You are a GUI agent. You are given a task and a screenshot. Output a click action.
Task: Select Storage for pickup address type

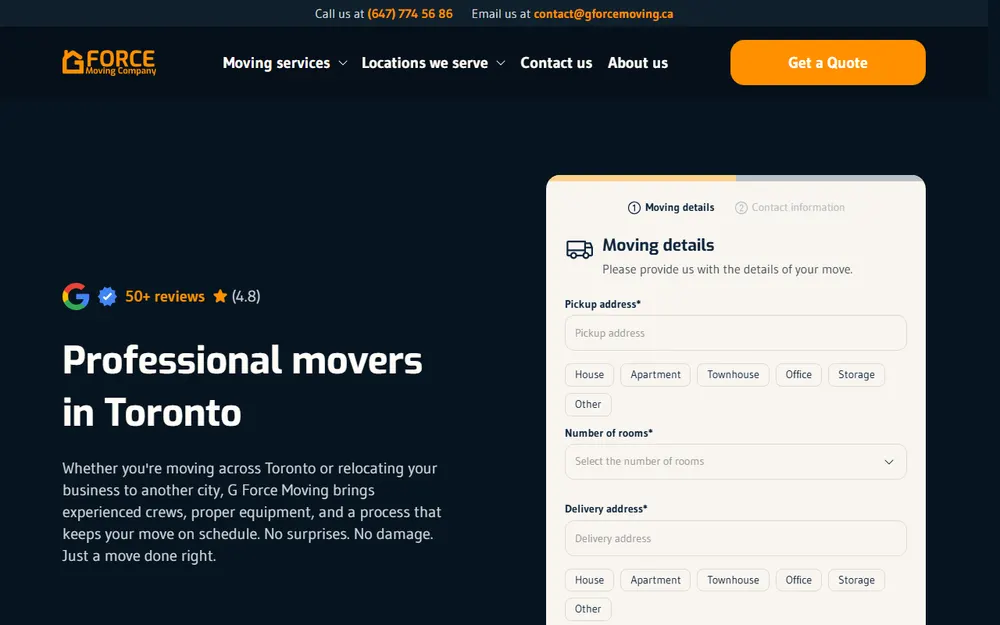(857, 375)
